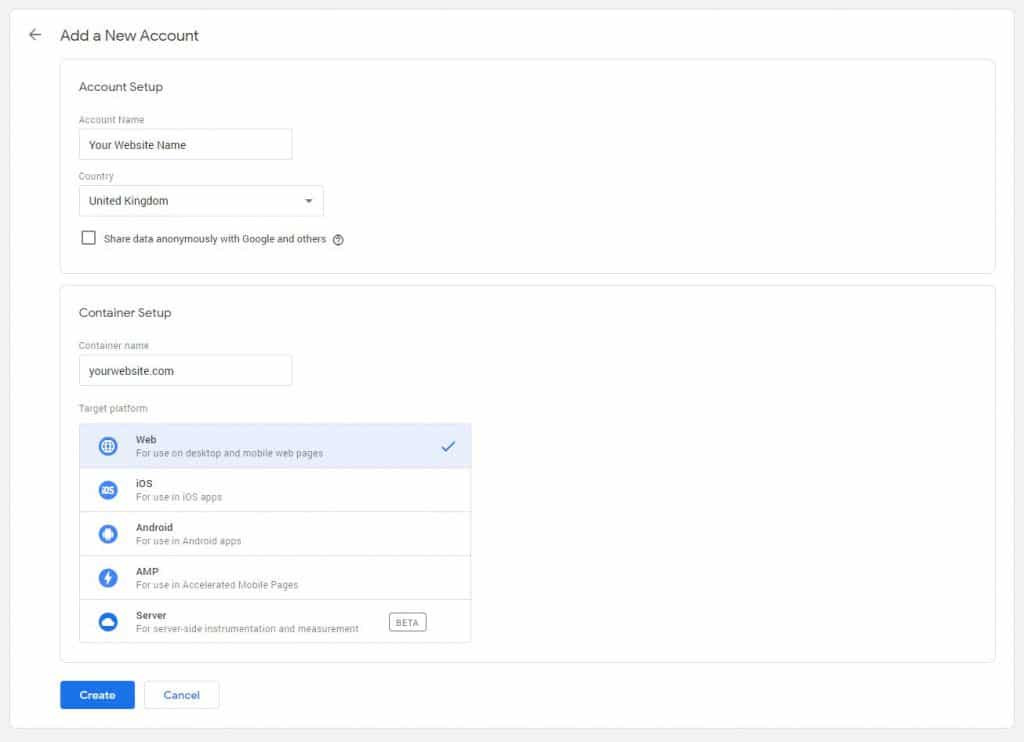The height and width of the screenshot is (742, 1024).
Task: Click the AMP lightning bolt icon
Action: 108,577
